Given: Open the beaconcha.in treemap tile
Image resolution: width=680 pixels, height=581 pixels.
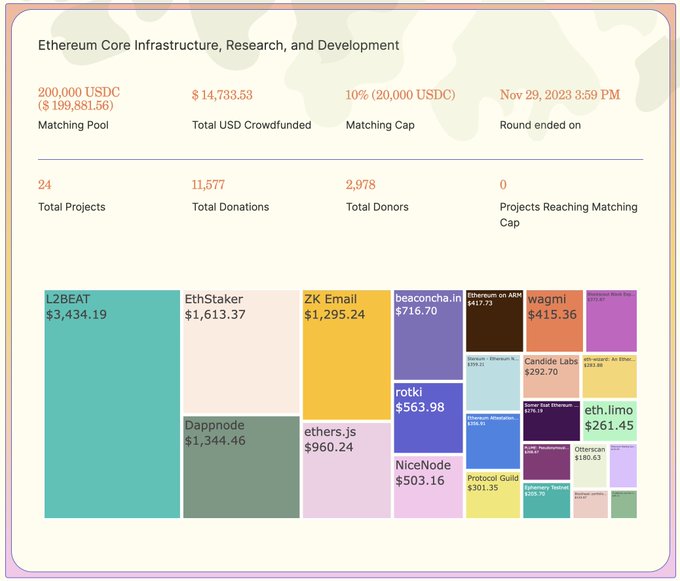Looking at the screenshot, I should point(428,335).
